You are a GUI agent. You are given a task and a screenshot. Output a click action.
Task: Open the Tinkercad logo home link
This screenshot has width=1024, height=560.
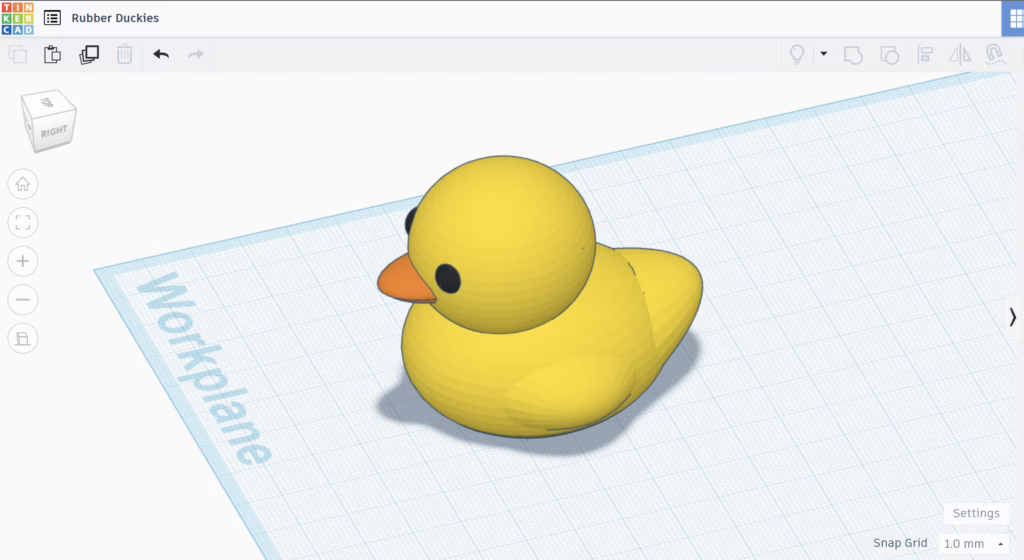pos(18,18)
